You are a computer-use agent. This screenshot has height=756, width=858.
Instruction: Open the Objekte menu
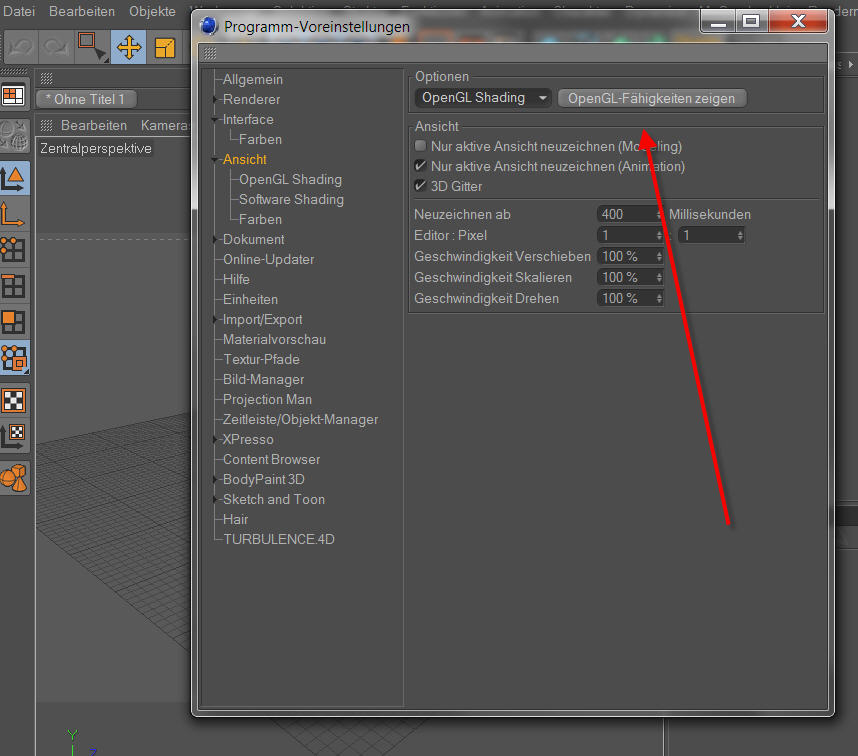tap(152, 11)
